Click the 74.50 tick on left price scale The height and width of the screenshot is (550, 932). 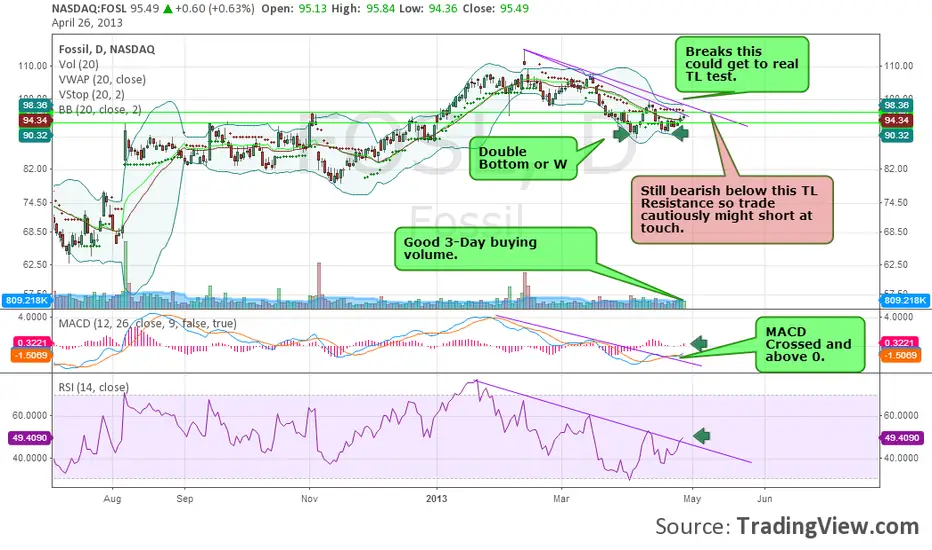coord(35,203)
